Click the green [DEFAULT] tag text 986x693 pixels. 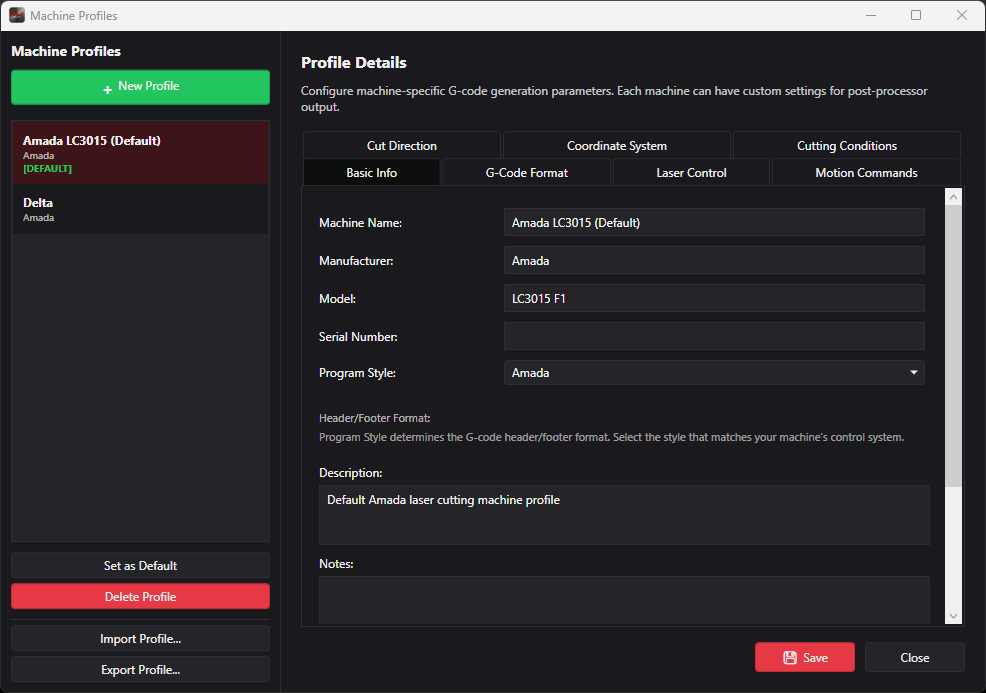[x=47, y=169]
